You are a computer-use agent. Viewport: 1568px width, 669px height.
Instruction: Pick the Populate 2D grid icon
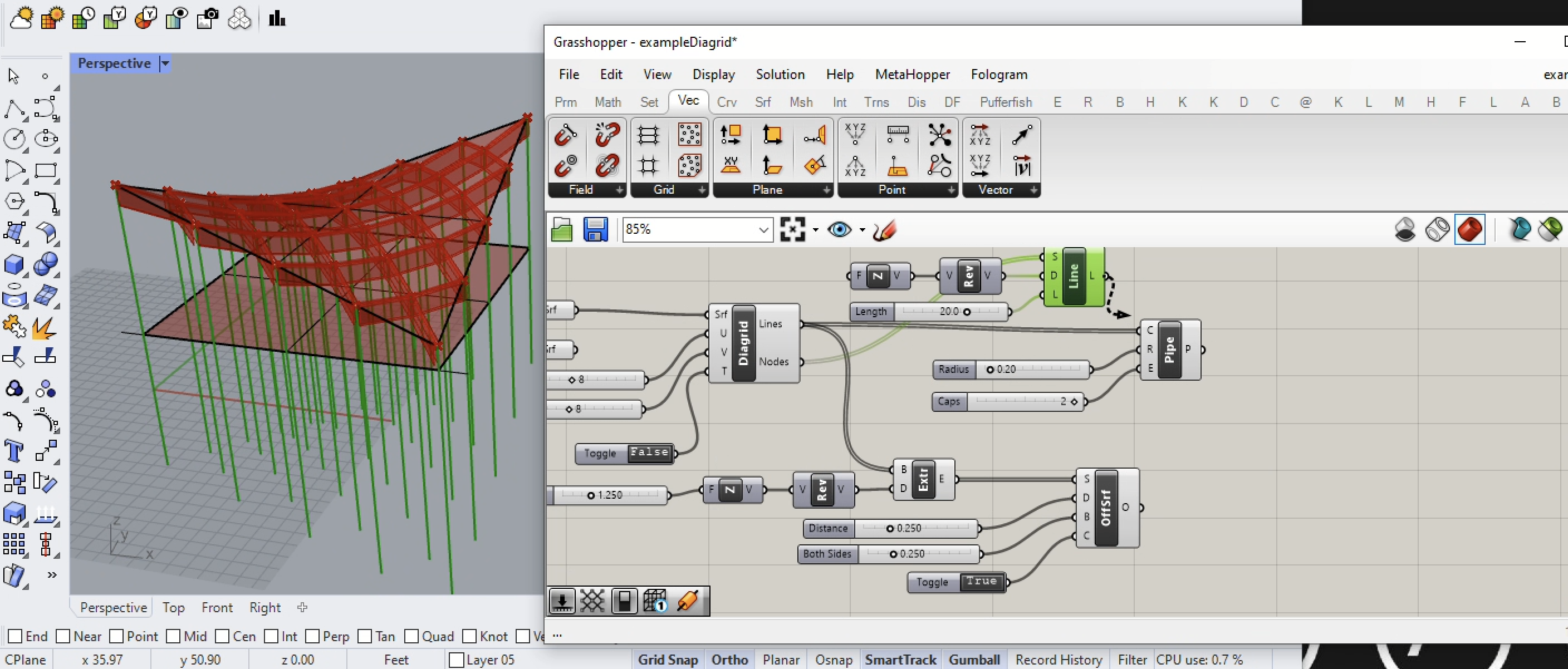pyautogui.click(x=689, y=135)
